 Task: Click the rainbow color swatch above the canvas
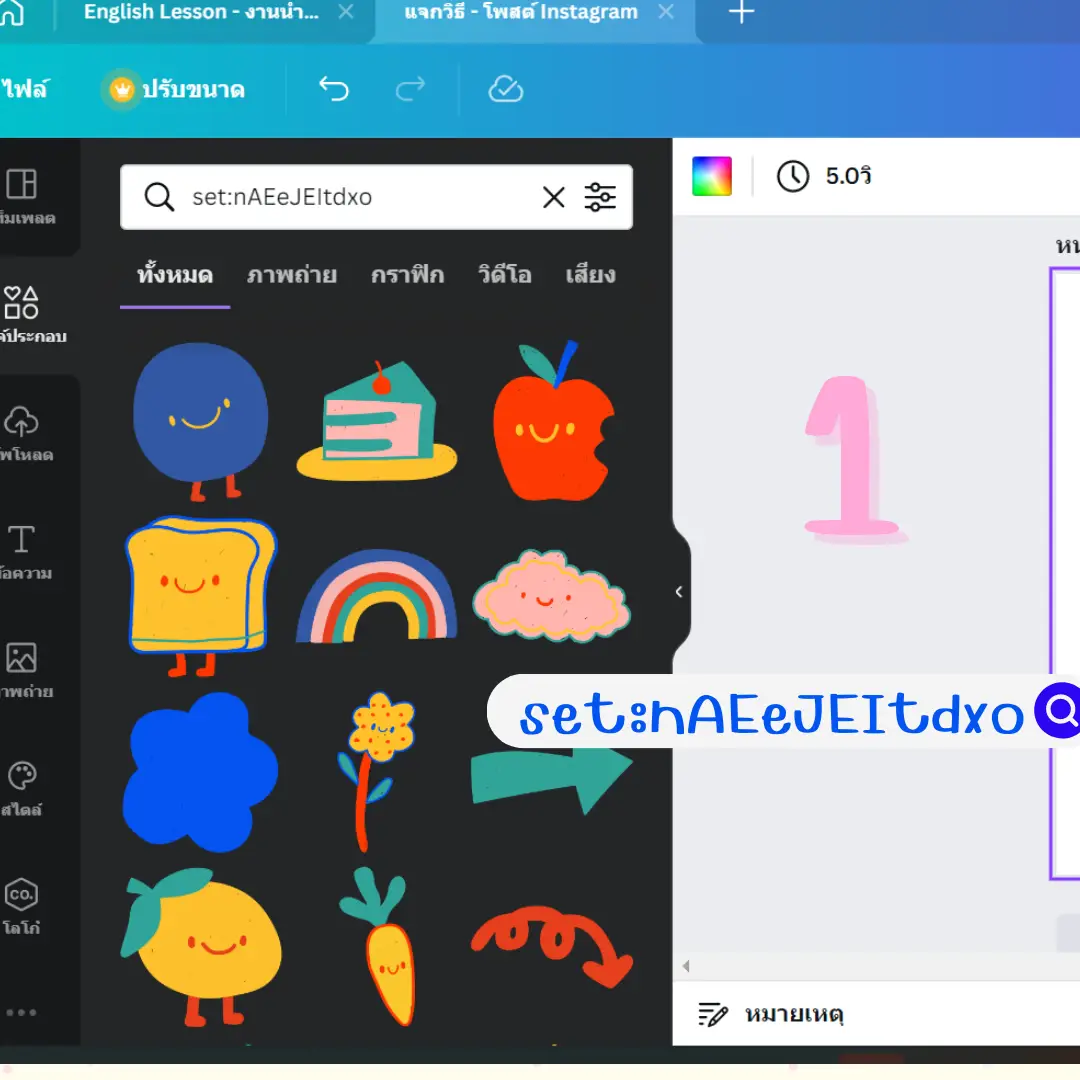pos(711,175)
